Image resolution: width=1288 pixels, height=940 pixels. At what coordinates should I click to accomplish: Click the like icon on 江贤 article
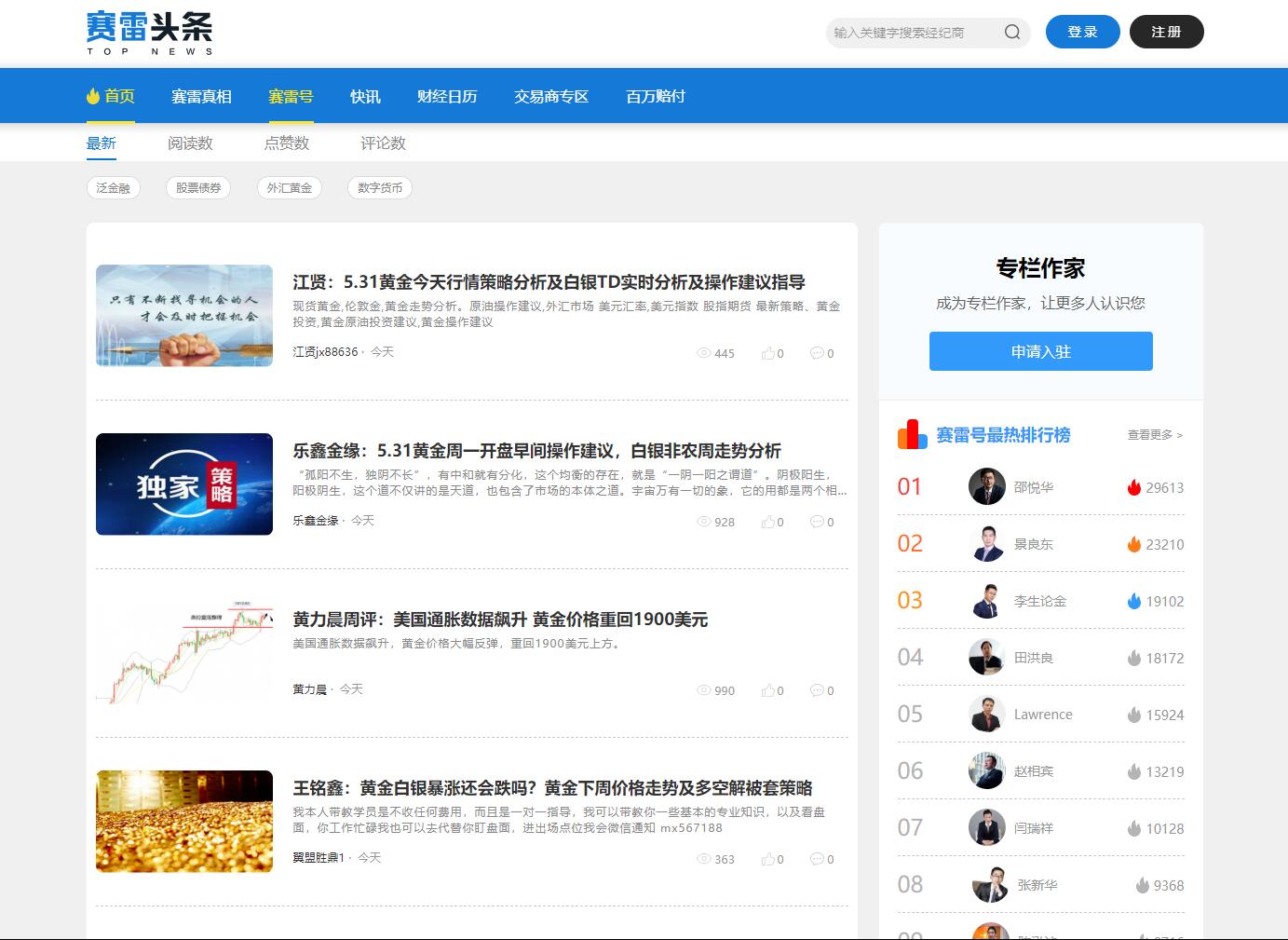pos(768,353)
